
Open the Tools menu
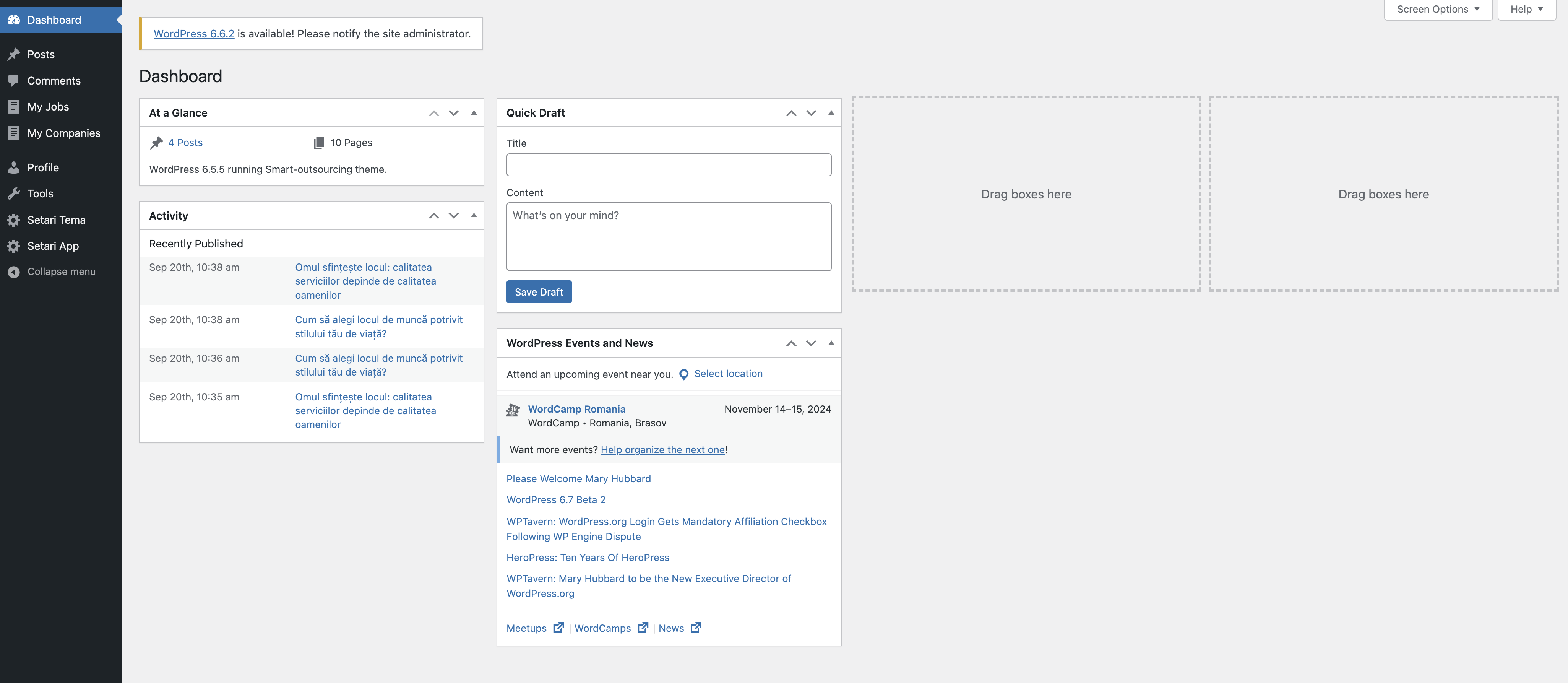[x=61, y=194]
